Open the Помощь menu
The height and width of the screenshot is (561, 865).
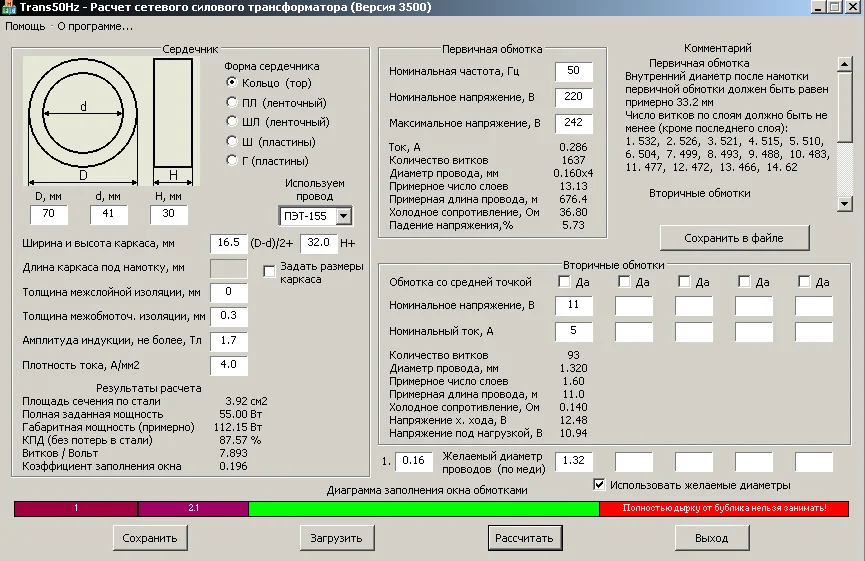point(25,26)
